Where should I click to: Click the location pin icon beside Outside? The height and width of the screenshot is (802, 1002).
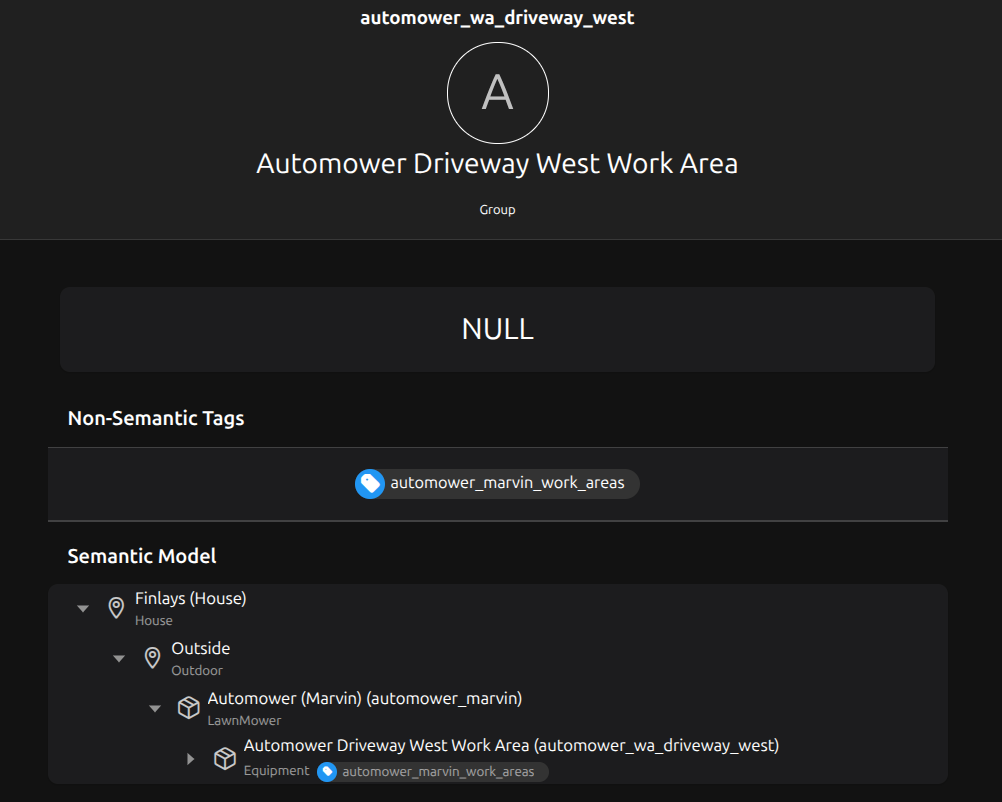pyautogui.click(x=153, y=658)
